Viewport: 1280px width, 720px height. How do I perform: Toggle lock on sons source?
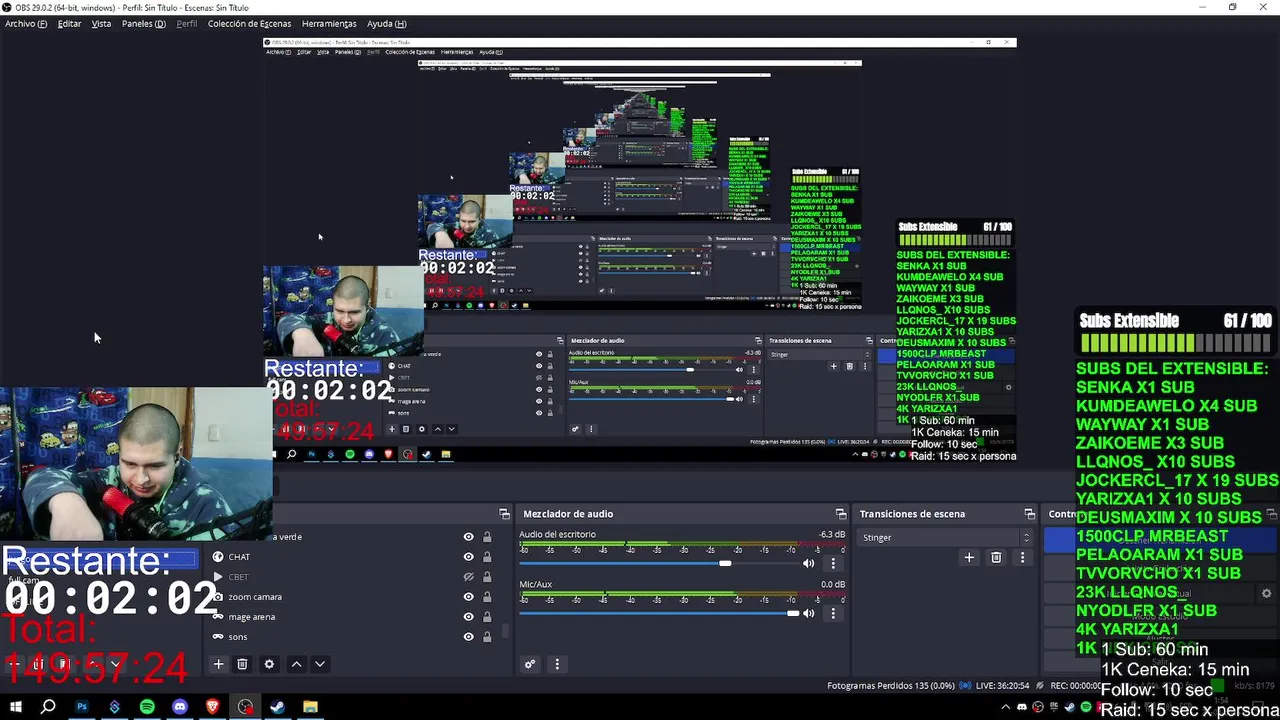[x=487, y=637]
